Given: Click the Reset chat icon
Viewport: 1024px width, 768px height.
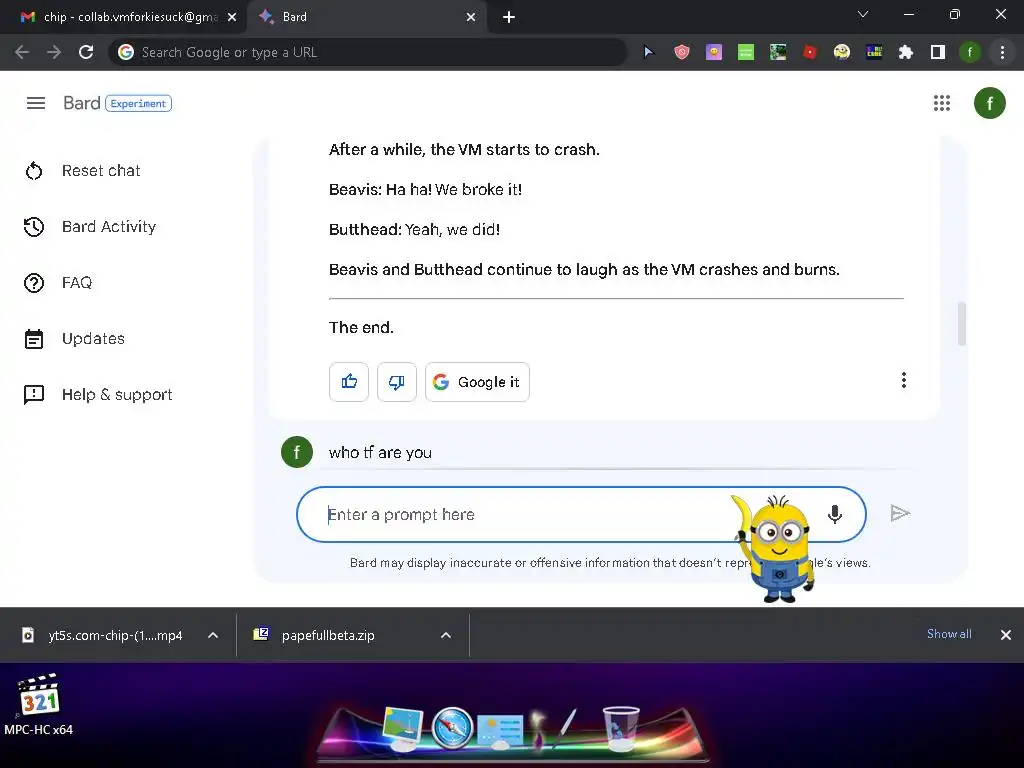Looking at the screenshot, I should click(34, 171).
